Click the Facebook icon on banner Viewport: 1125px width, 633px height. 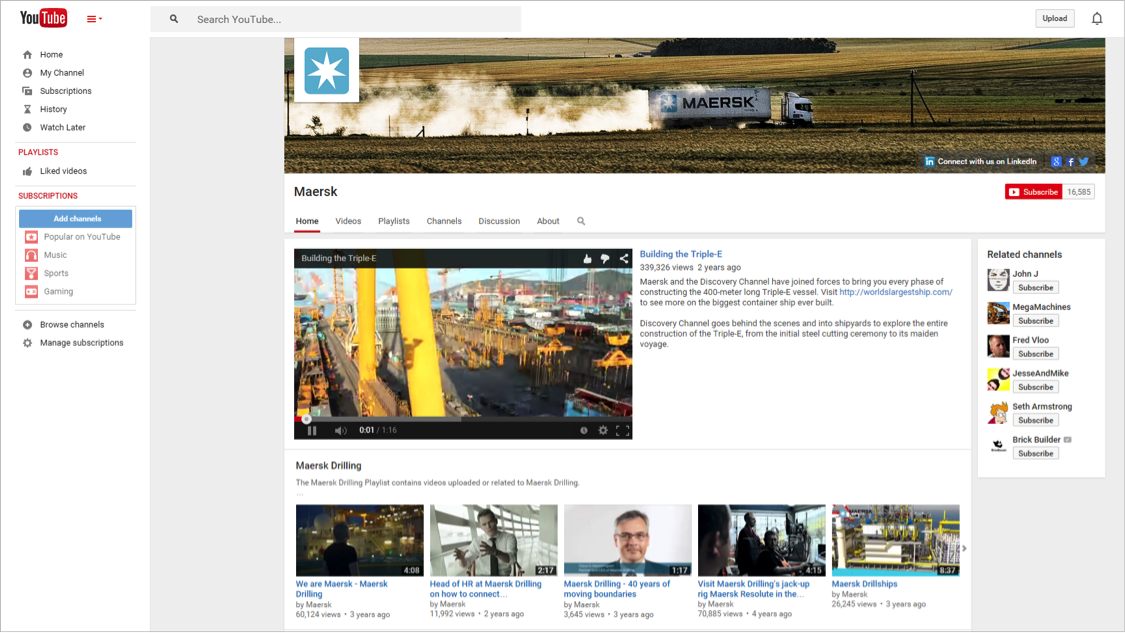coord(1070,161)
